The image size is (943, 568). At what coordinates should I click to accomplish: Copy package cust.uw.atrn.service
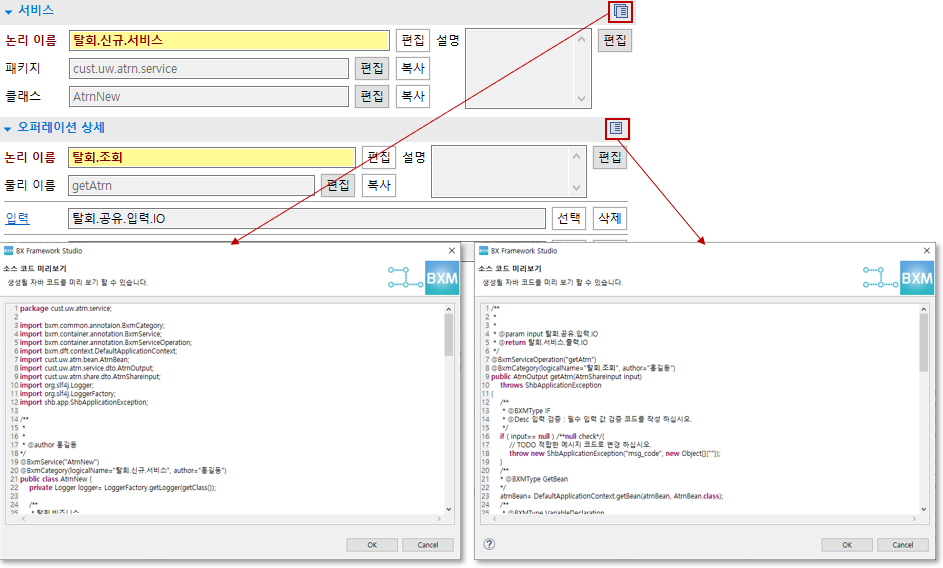coord(413,68)
